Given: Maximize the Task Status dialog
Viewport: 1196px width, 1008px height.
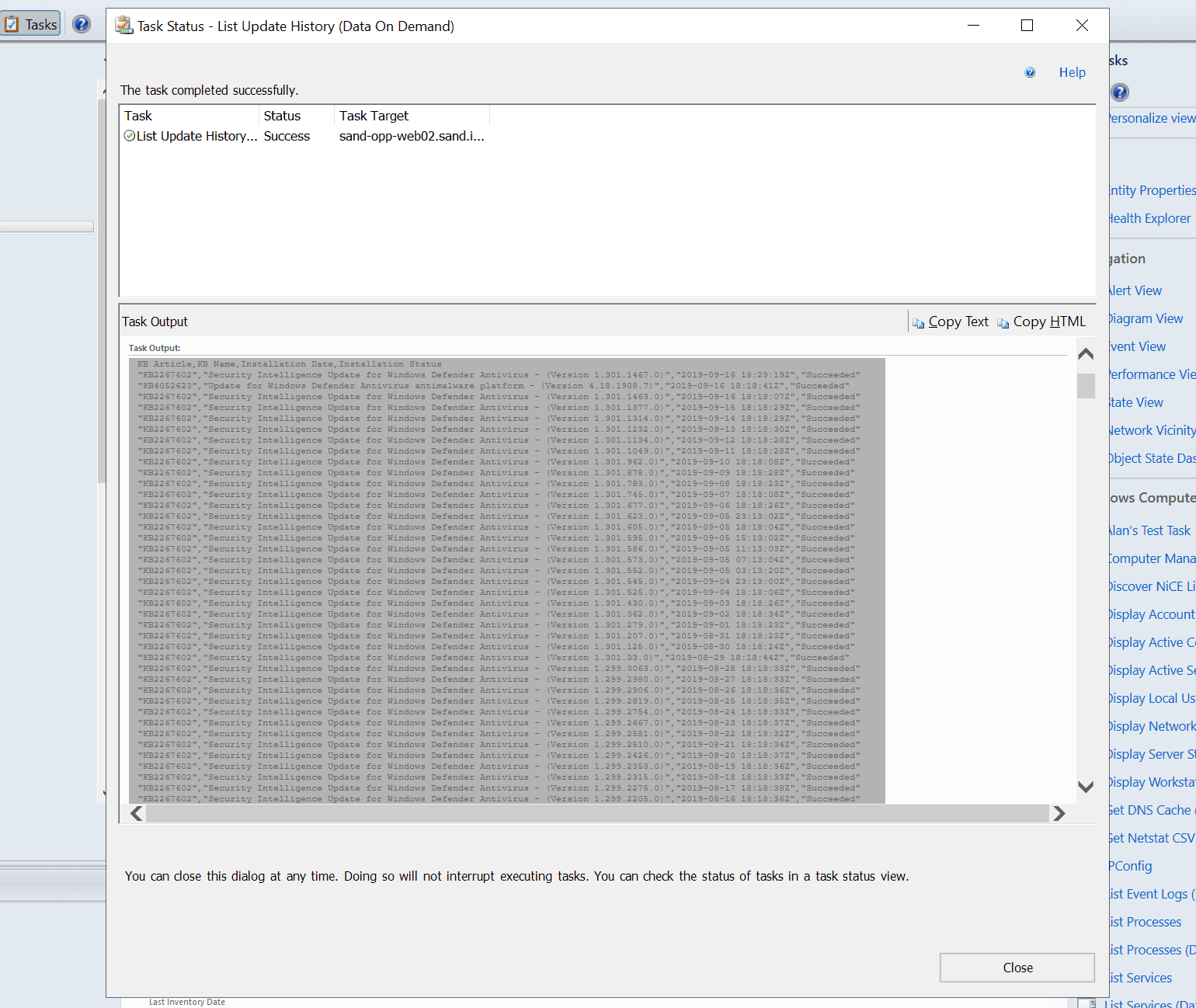Looking at the screenshot, I should [x=1027, y=26].
